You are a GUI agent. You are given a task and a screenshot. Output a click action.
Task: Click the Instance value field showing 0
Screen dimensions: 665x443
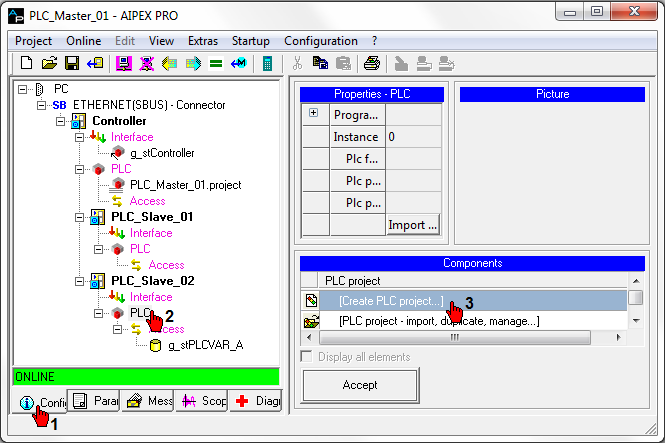(x=414, y=137)
